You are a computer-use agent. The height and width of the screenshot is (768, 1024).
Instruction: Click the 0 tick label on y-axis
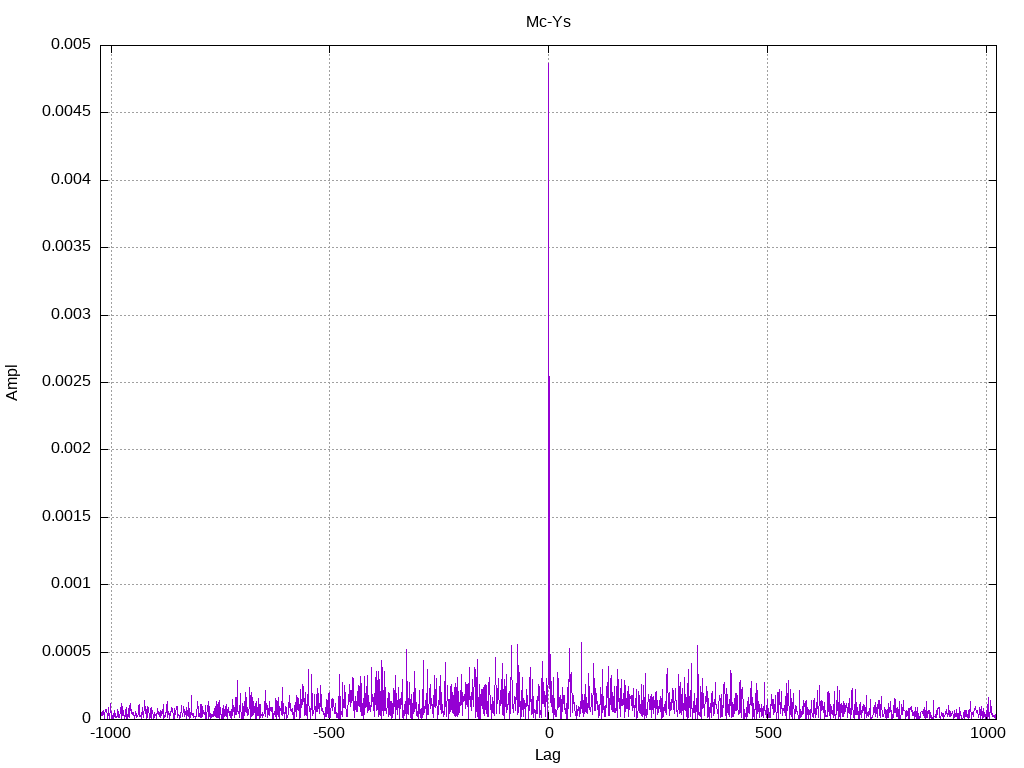click(86, 718)
